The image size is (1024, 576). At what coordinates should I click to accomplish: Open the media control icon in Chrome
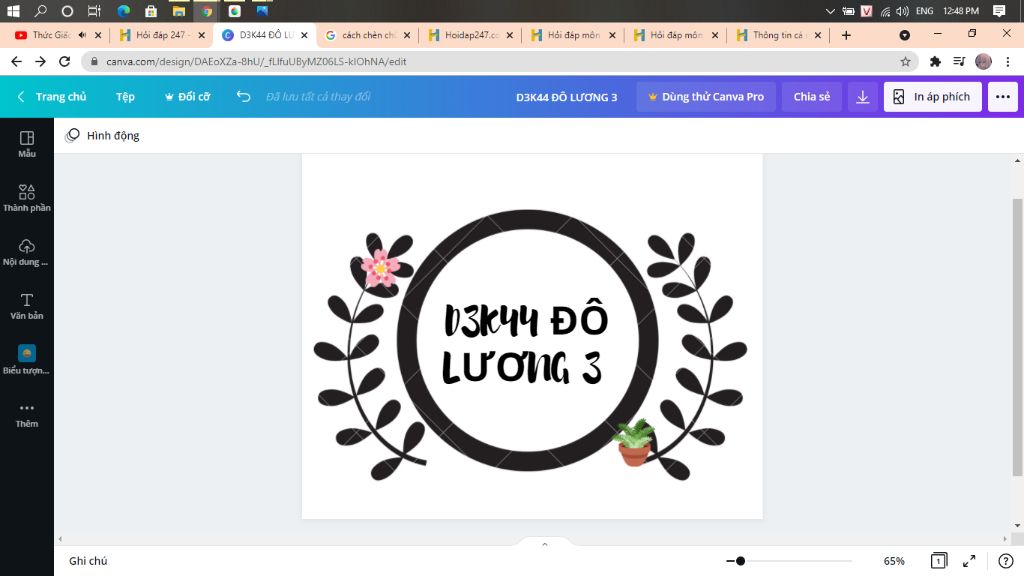pyautogui.click(x=959, y=61)
